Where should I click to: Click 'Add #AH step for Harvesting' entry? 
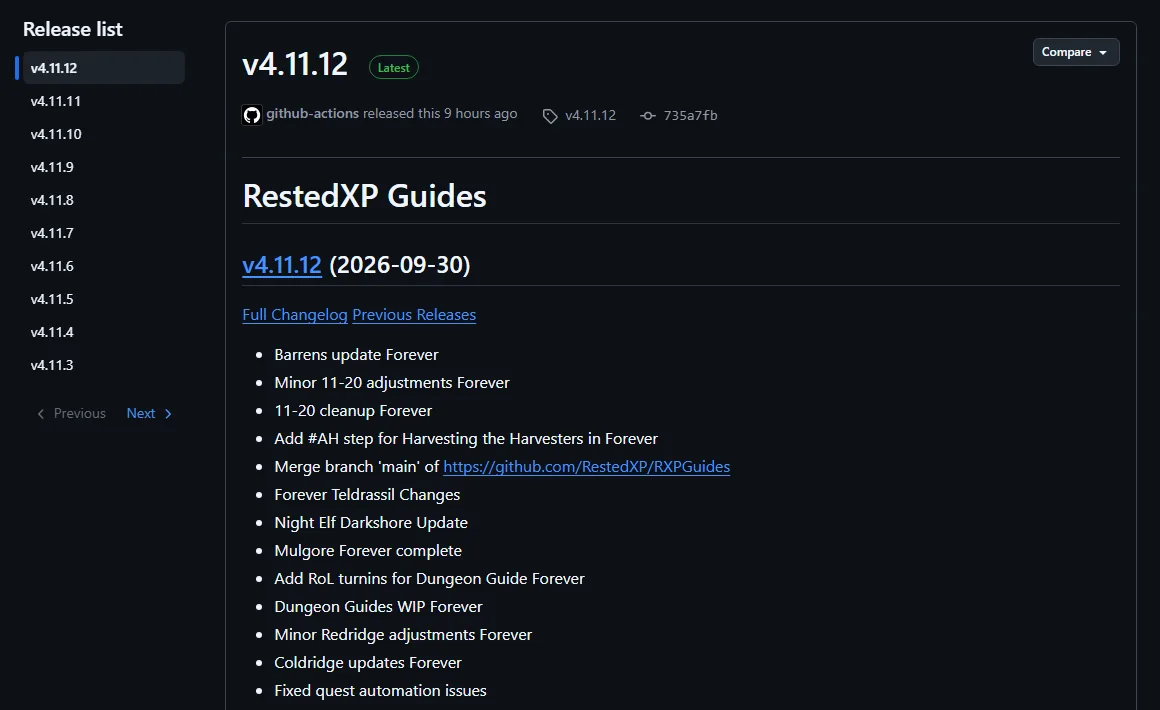(466, 439)
